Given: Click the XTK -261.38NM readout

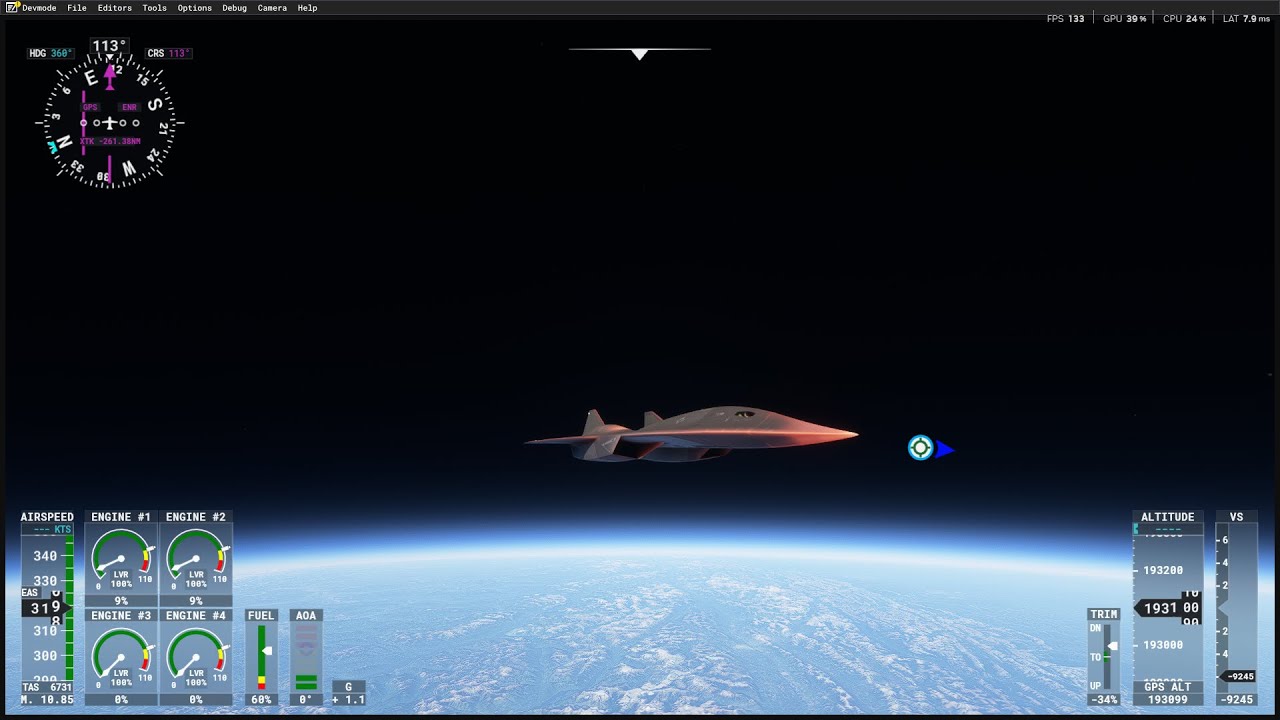Looking at the screenshot, I should [110, 141].
